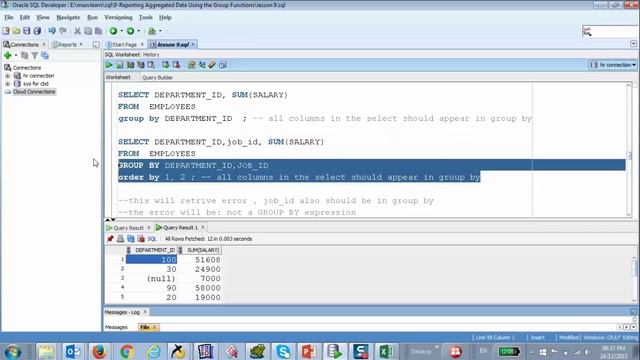Click the SQL Worksheet open icon in toolbar
Screen dimensions: 640x360
152,31
